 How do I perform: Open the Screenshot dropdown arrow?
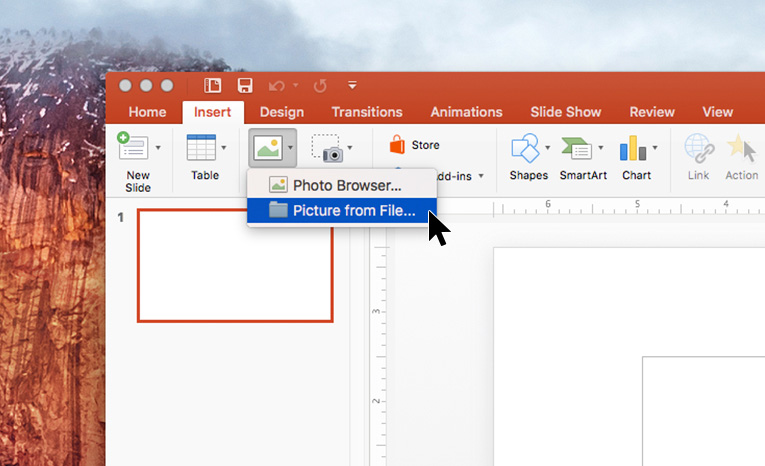click(x=350, y=147)
